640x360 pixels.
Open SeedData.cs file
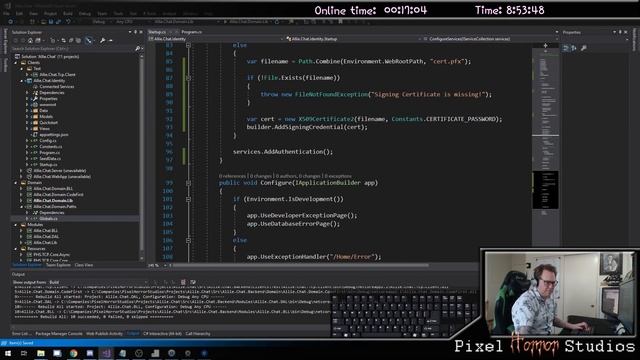[50, 159]
